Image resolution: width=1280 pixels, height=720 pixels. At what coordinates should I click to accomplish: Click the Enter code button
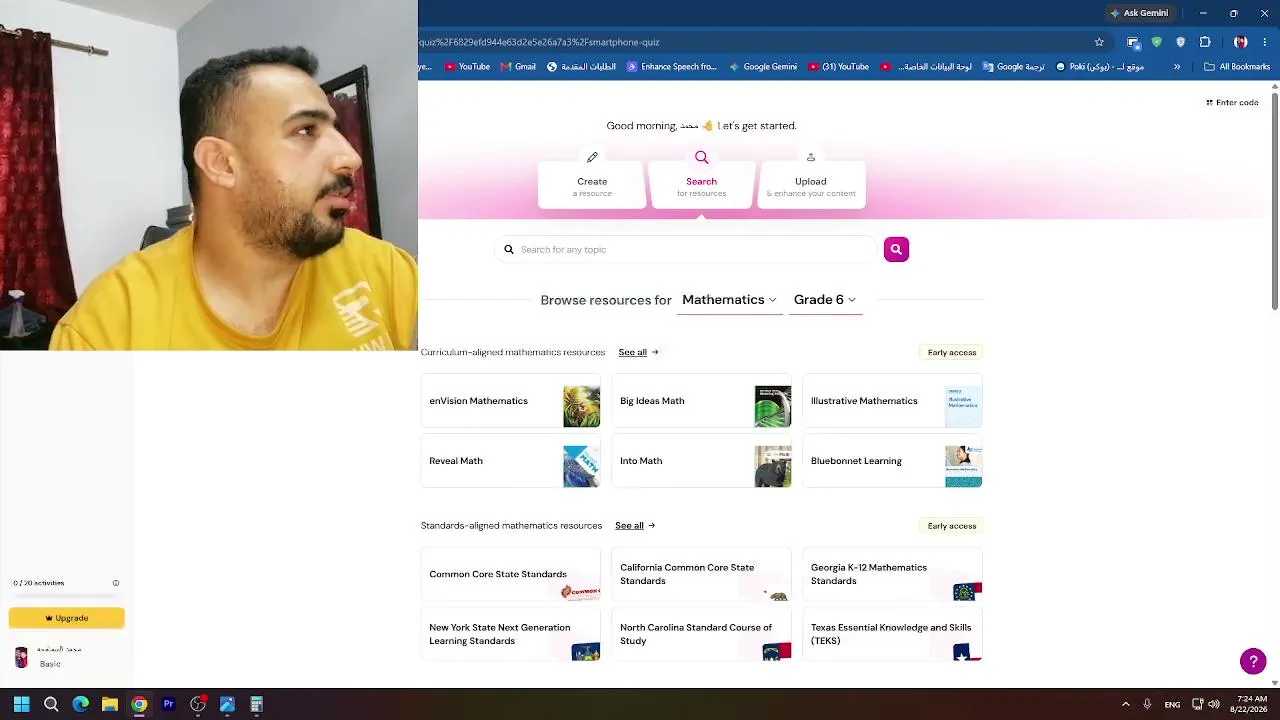(1232, 102)
